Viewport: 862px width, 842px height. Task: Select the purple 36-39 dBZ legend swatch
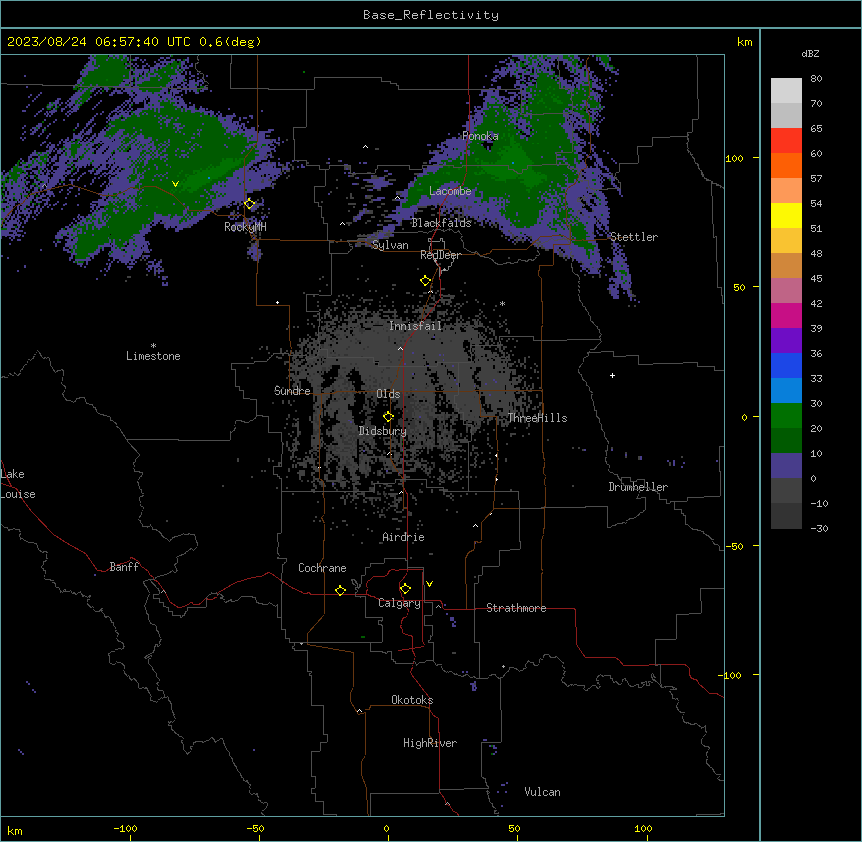click(x=786, y=341)
